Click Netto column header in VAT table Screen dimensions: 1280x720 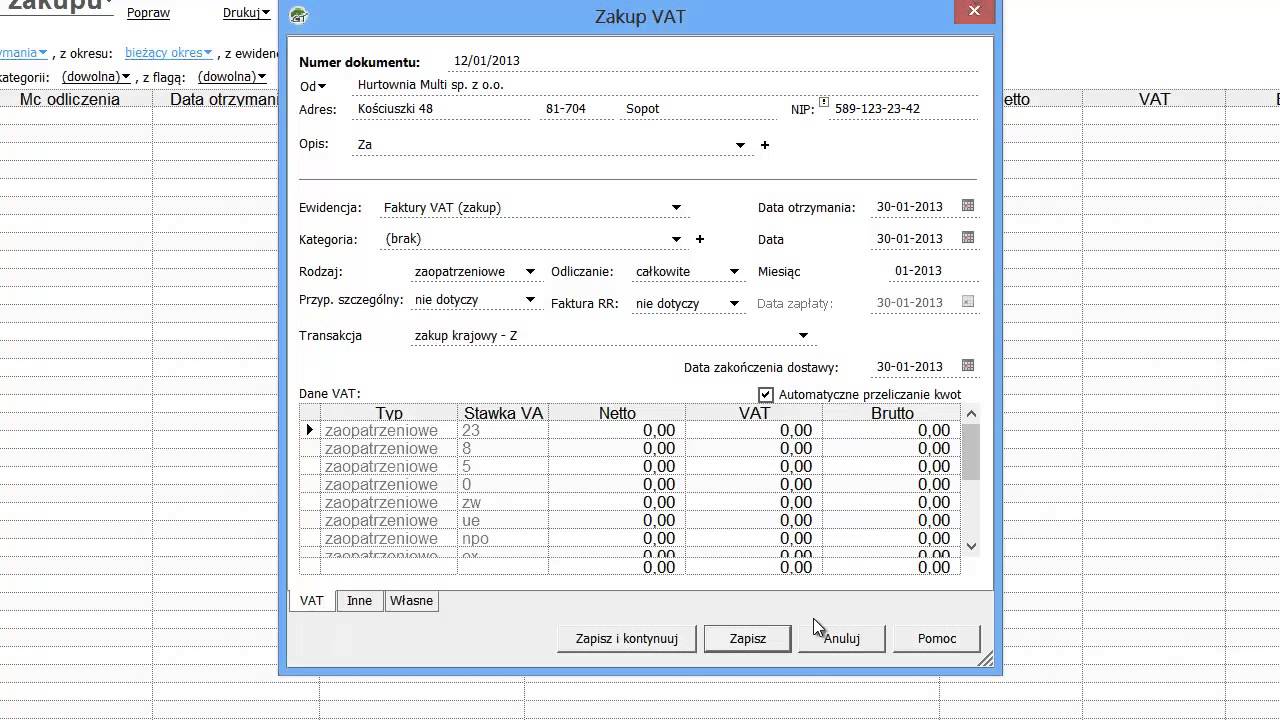(x=617, y=413)
